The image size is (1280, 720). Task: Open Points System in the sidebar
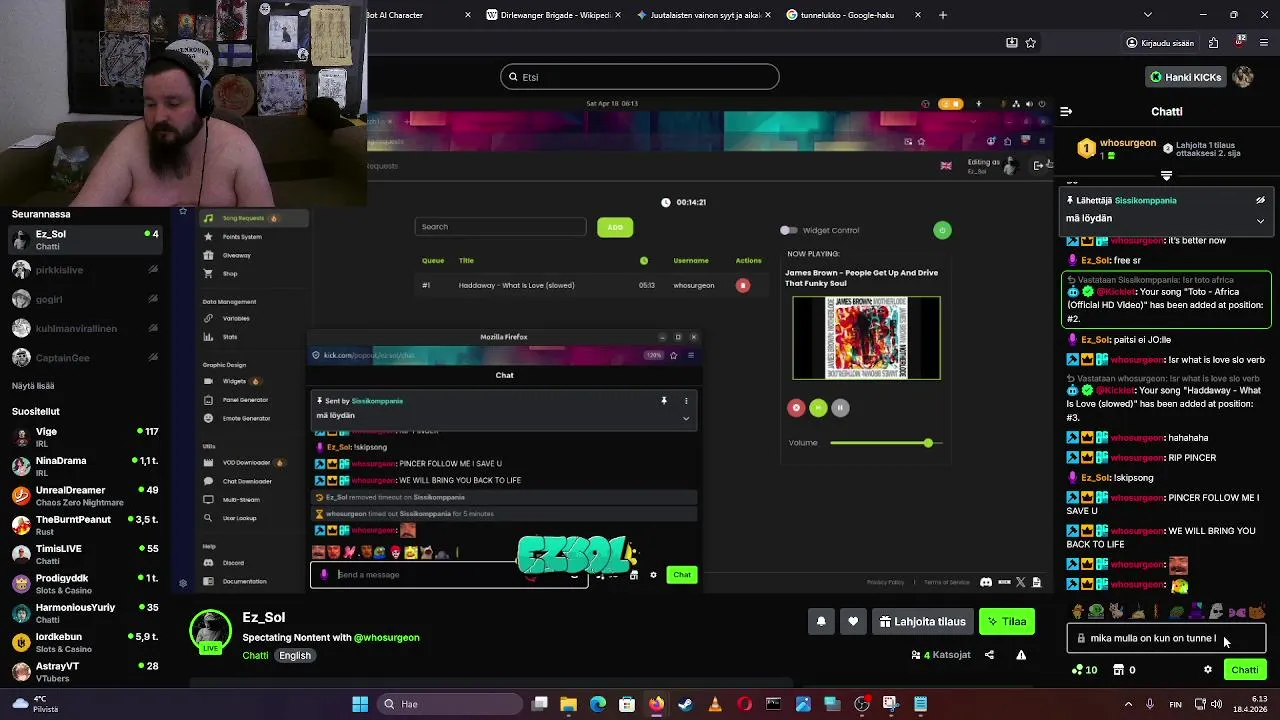[x=241, y=237]
